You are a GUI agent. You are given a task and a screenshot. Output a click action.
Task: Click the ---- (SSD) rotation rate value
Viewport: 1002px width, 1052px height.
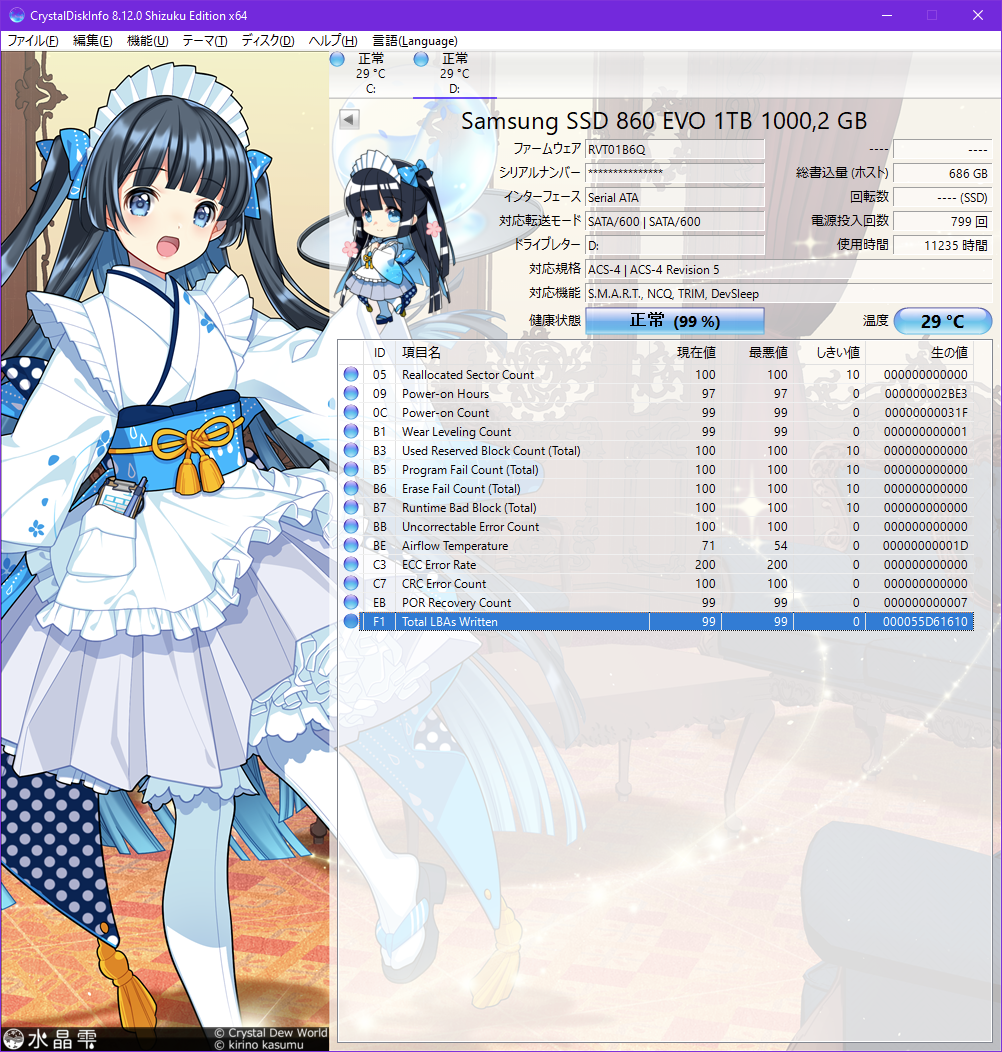point(943,197)
